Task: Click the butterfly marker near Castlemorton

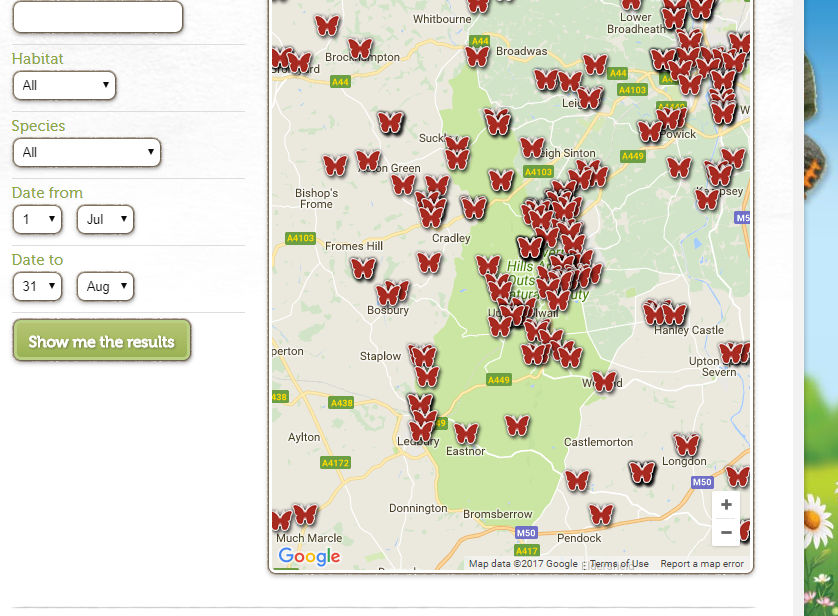Action: click(x=577, y=480)
